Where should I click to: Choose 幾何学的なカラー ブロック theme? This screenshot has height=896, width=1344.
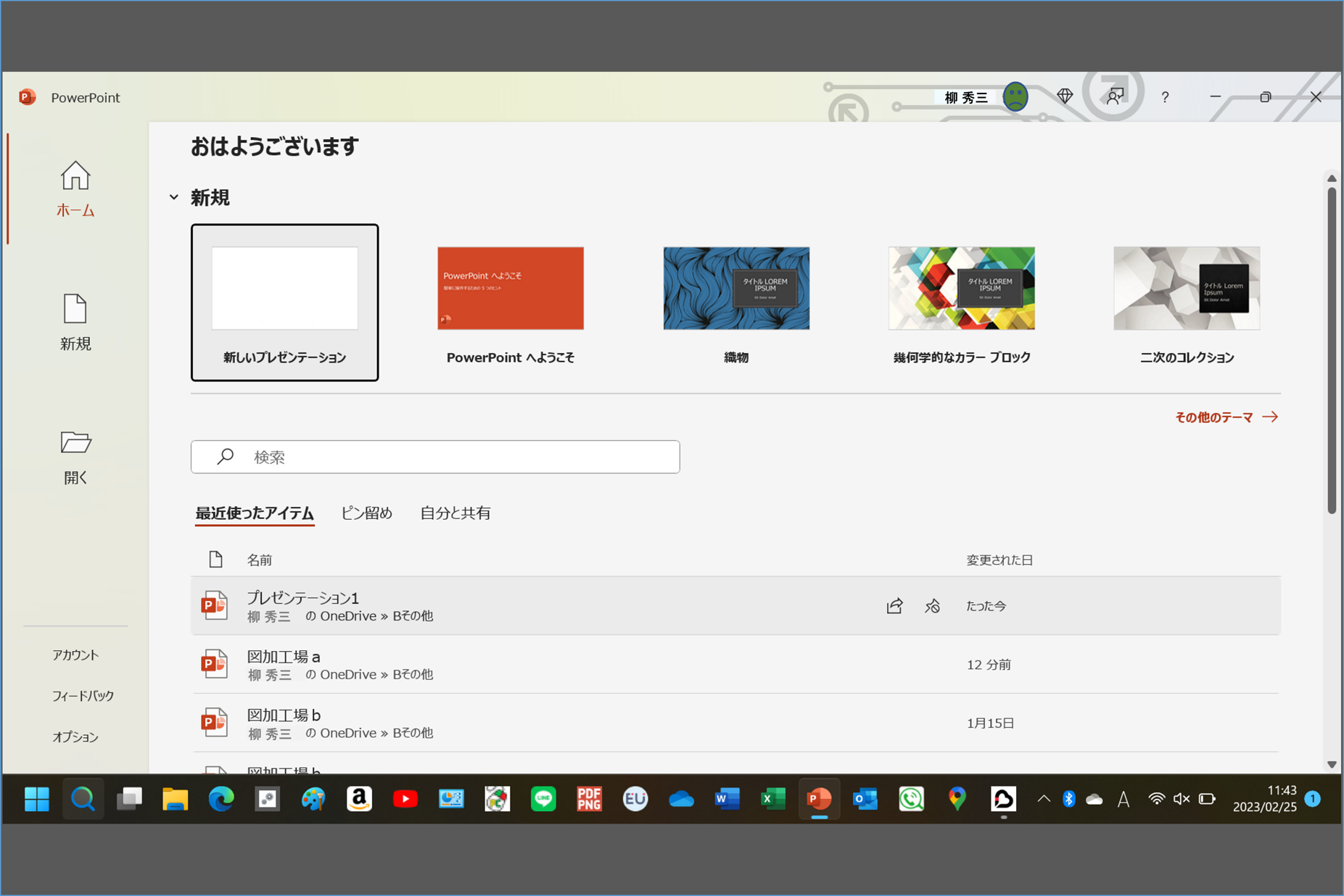pos(962,302)
